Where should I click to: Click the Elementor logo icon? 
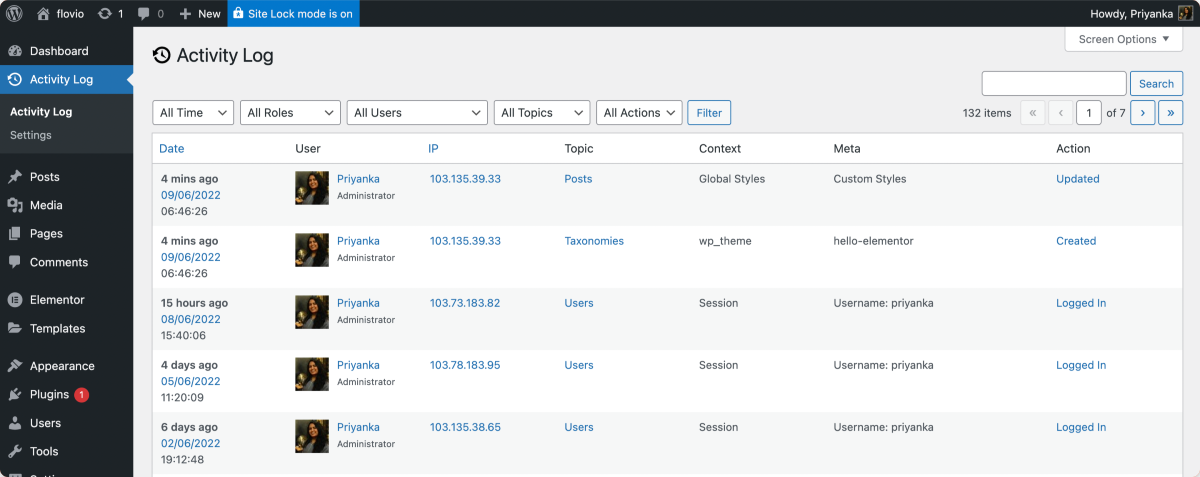[15, 300]
